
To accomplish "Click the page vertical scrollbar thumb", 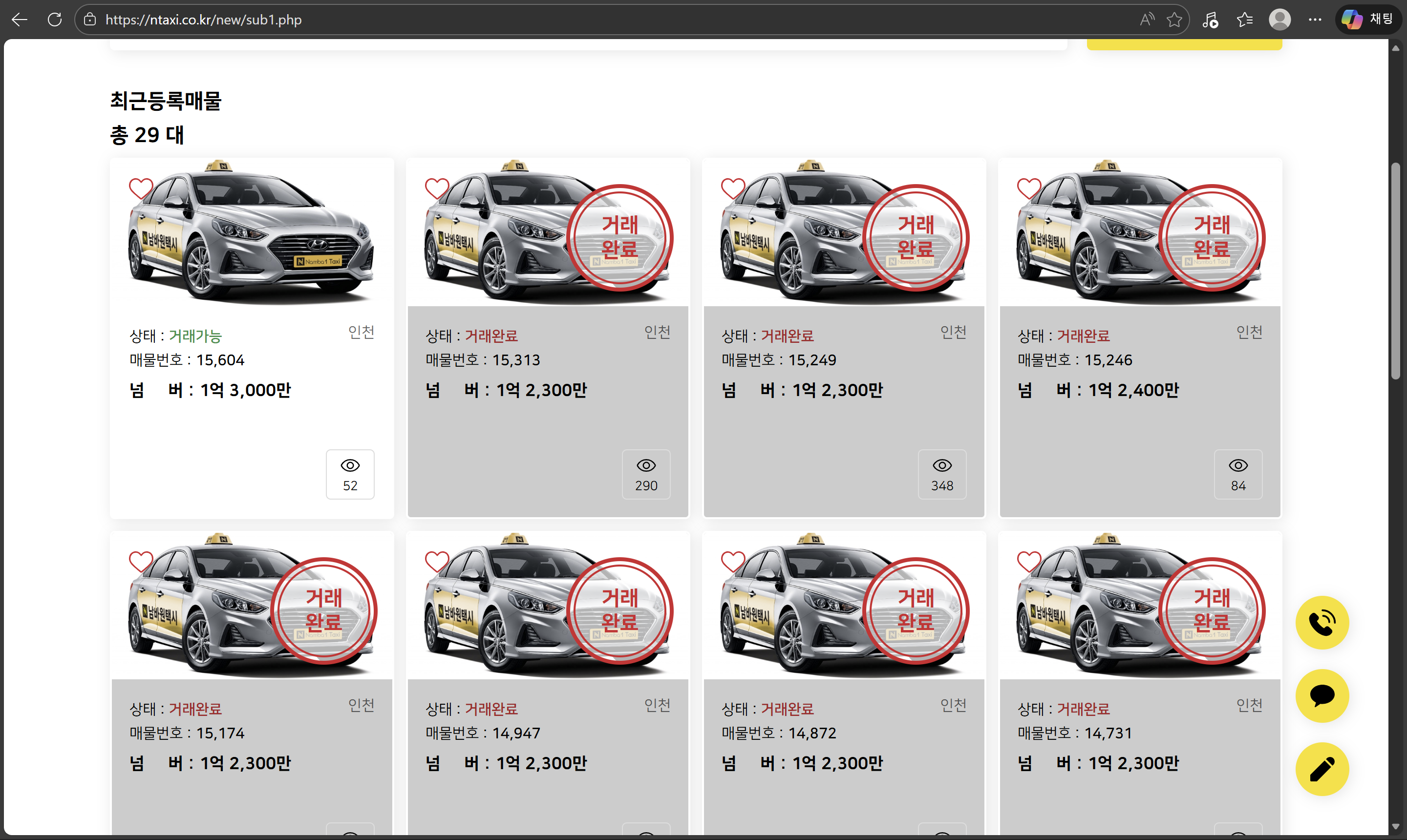I will tap(1395, 272).
